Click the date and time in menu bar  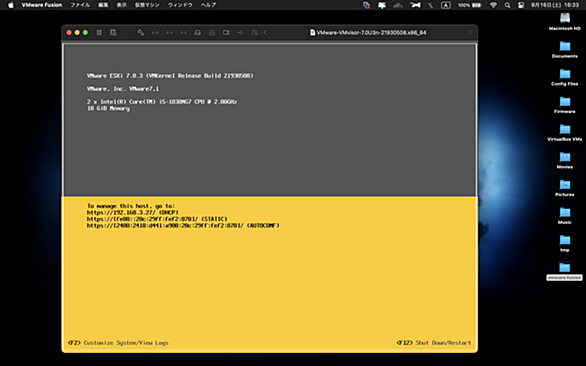tap(555, 5)
